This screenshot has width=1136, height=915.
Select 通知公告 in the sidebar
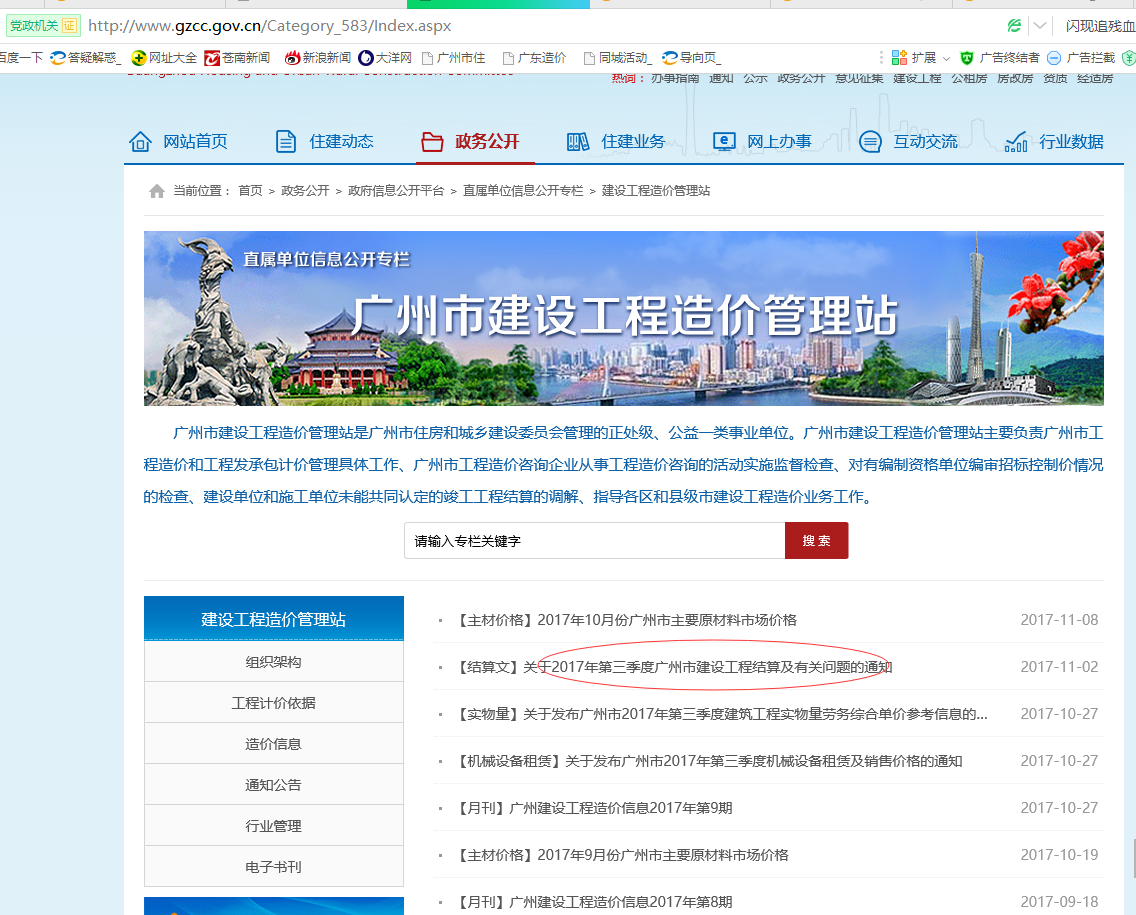point(274,785)
